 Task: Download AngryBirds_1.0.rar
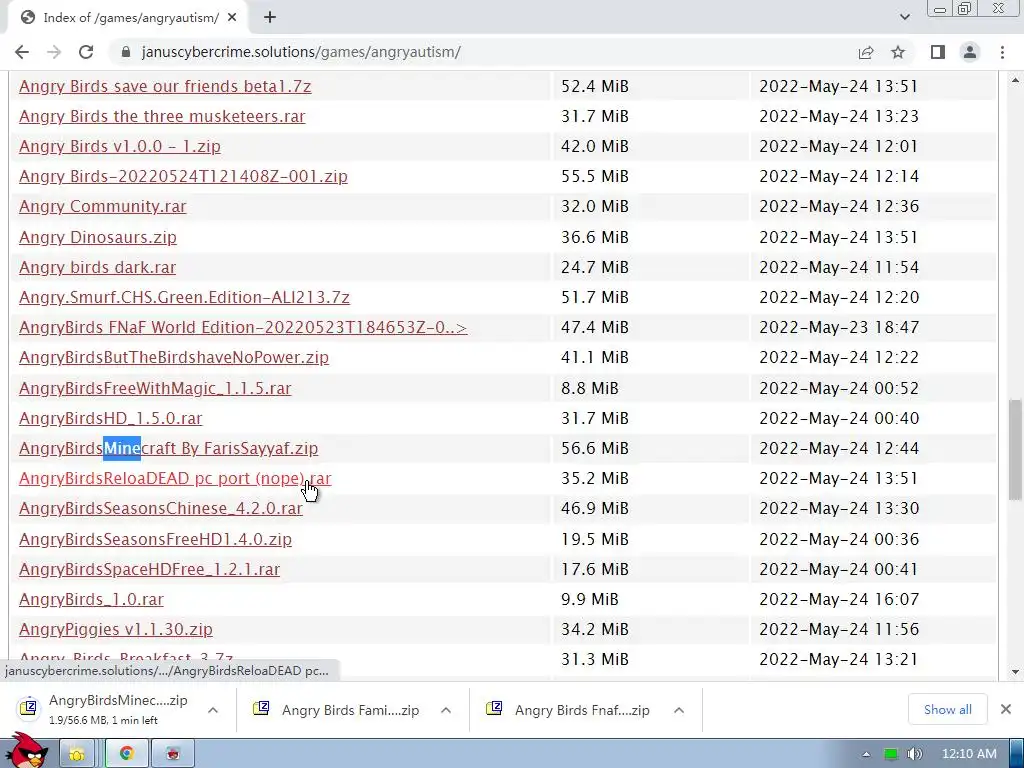pos(91,599)
